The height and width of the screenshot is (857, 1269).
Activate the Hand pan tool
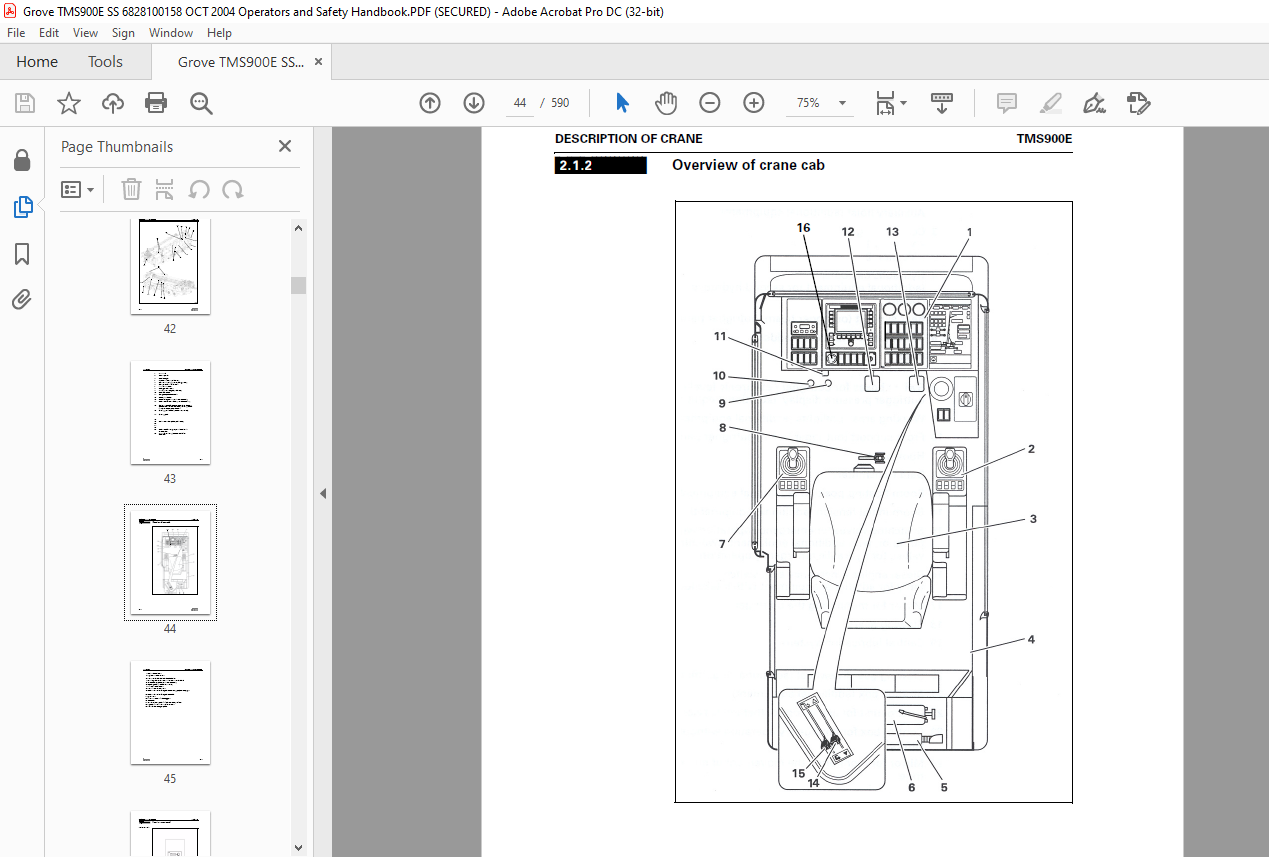666,103
